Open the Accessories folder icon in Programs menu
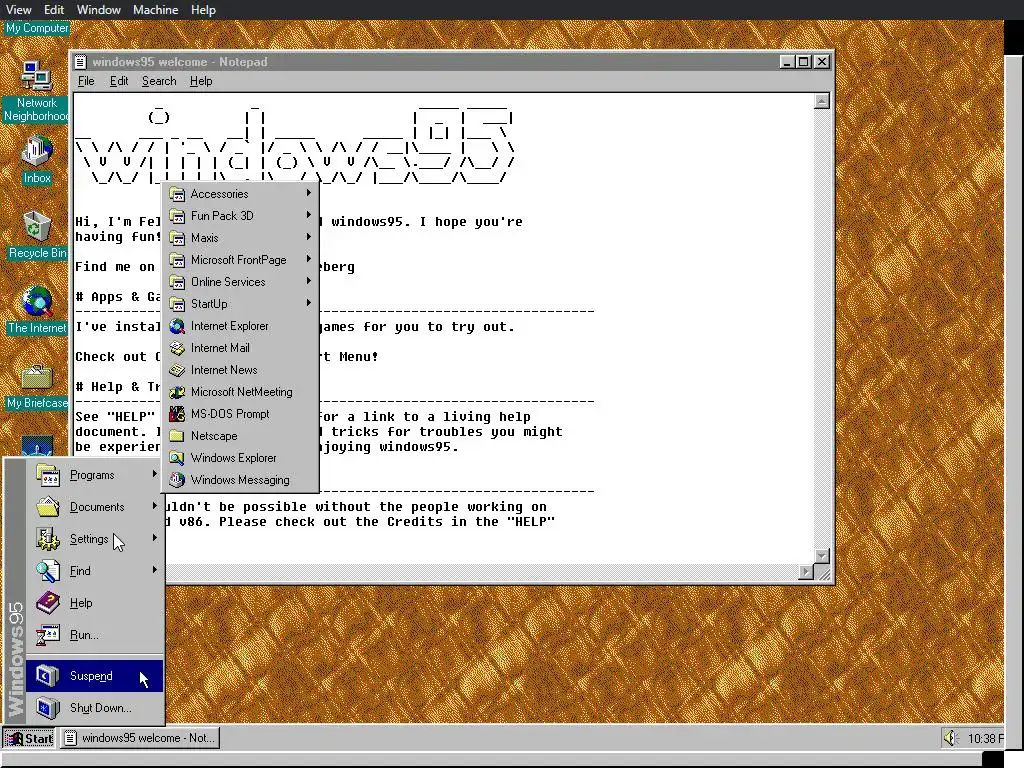Viewport: 1024px width, 768px height. (x=177, y=194)
